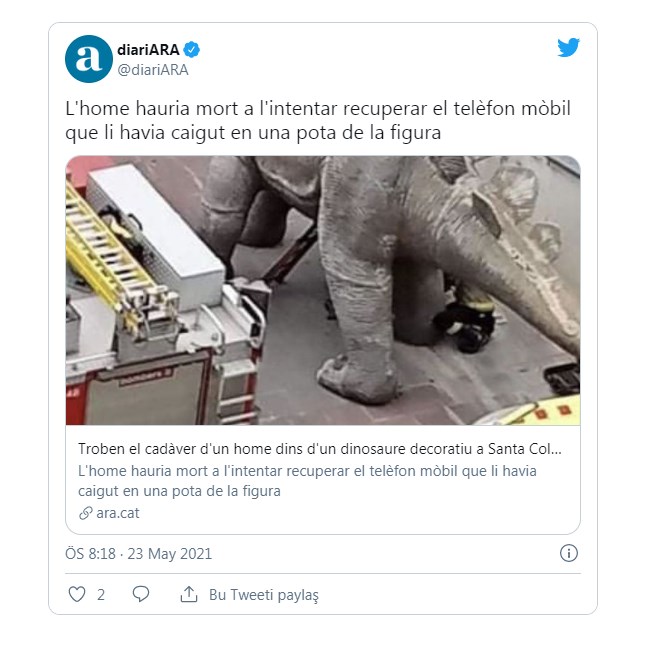Image resolution: width=662 pixels, height=649 pixels.
Task: Click the 23 May 2021 date
Action: tap(169, 554)
